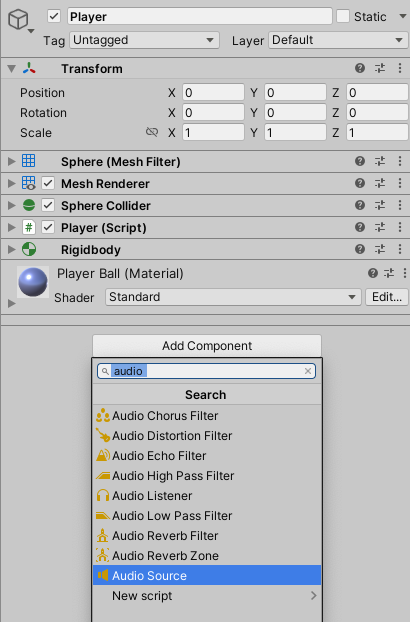Click the shader Edit... button

pyautogui.click(x=387, y=297)
